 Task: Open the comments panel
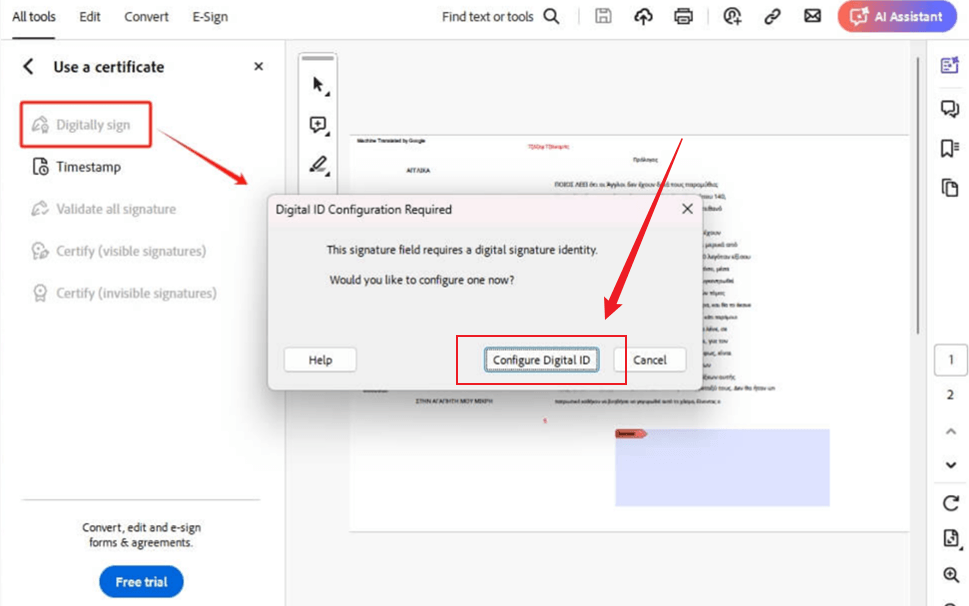pyautogui.click(x=948, y=107)
